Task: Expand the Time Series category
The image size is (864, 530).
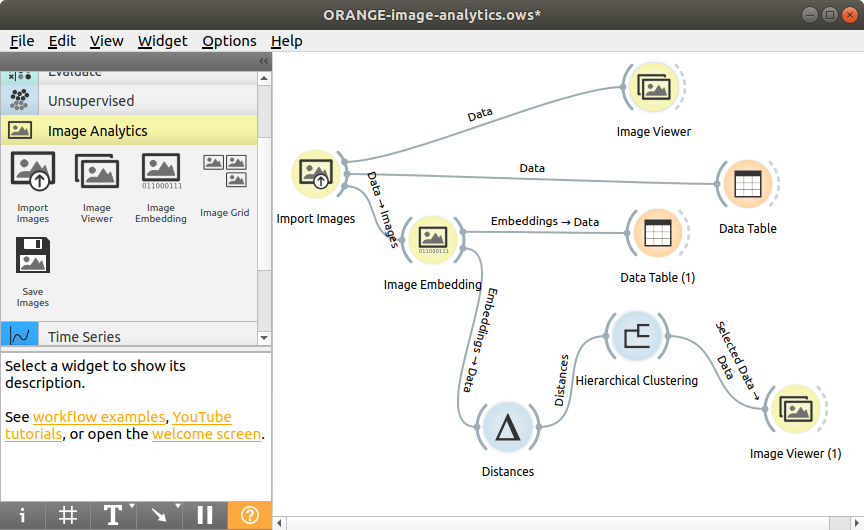Action: pyautogui.click(x=84, y=337)
